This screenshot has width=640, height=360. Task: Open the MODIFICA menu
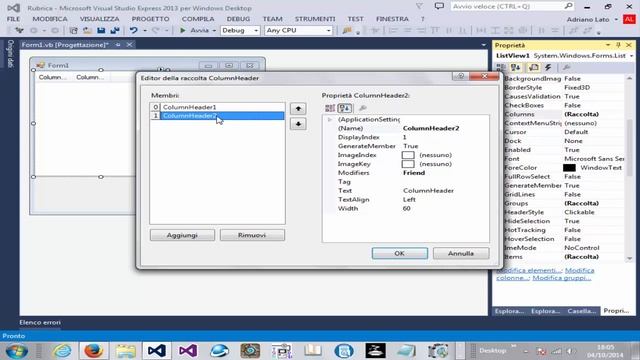[50, 19]
